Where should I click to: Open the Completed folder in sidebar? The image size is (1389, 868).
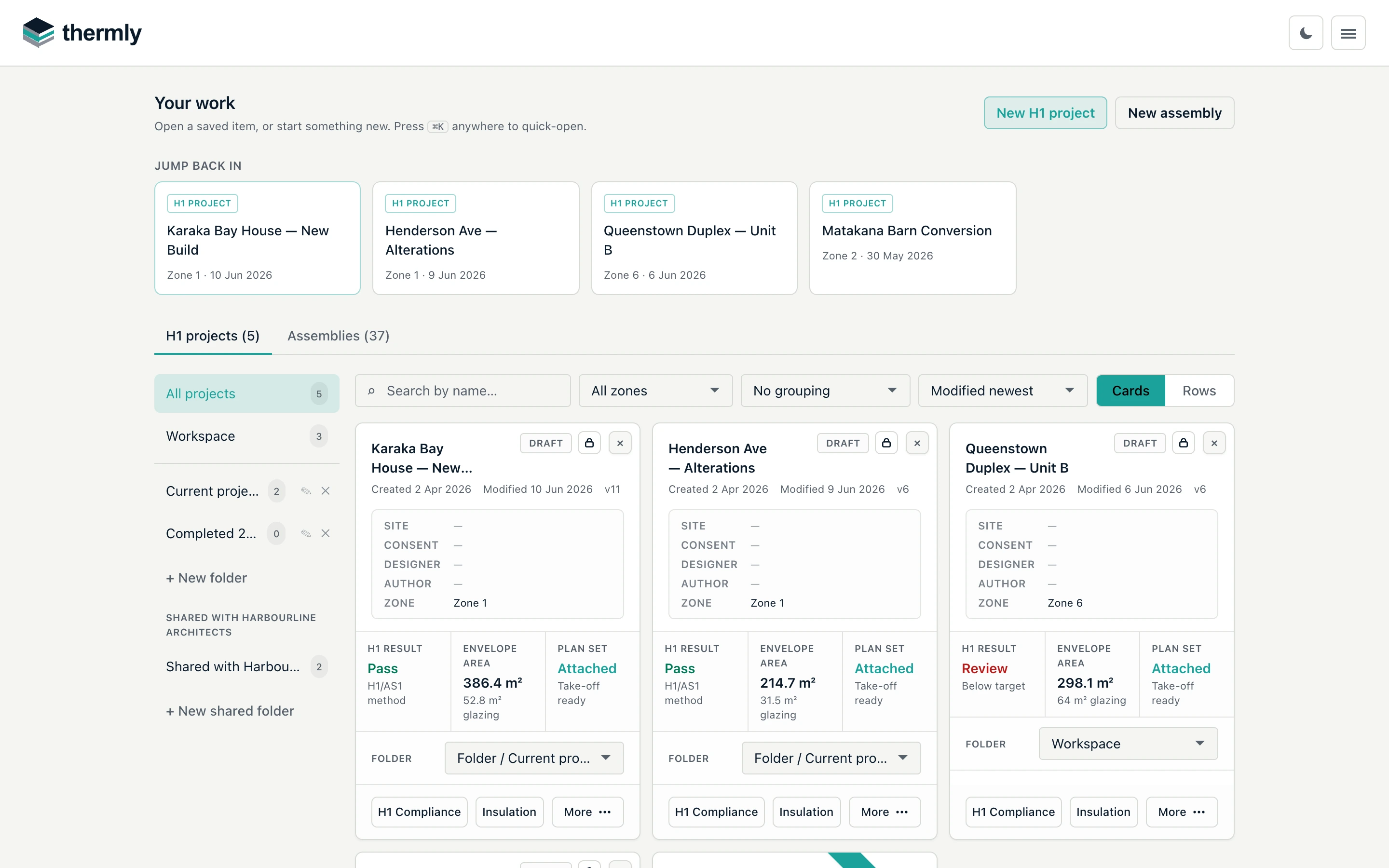coord(211,533)
